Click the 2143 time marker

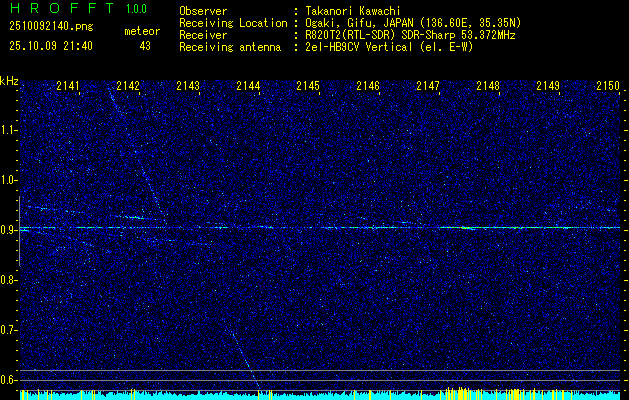coord(188,85)
